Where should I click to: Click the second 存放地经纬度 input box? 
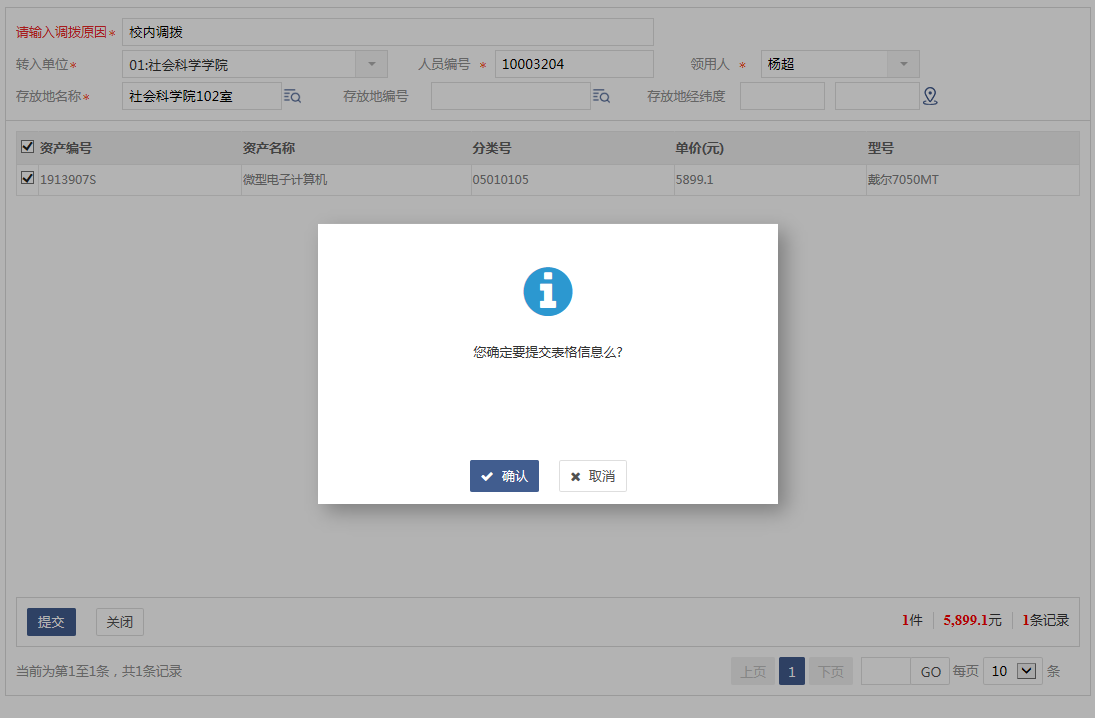coord(877,96)
